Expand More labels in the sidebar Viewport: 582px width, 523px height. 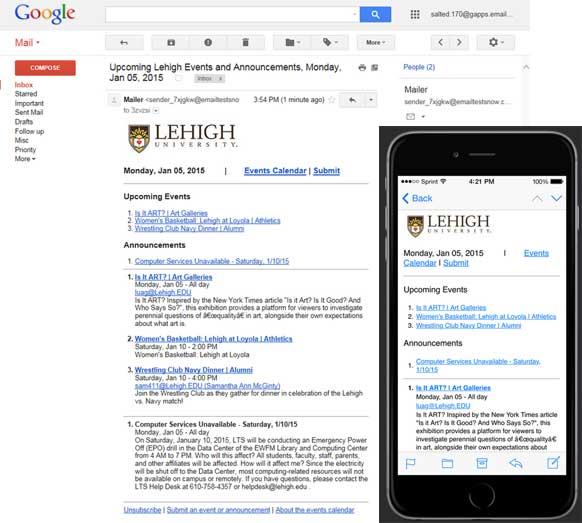(x=25, y=159)
